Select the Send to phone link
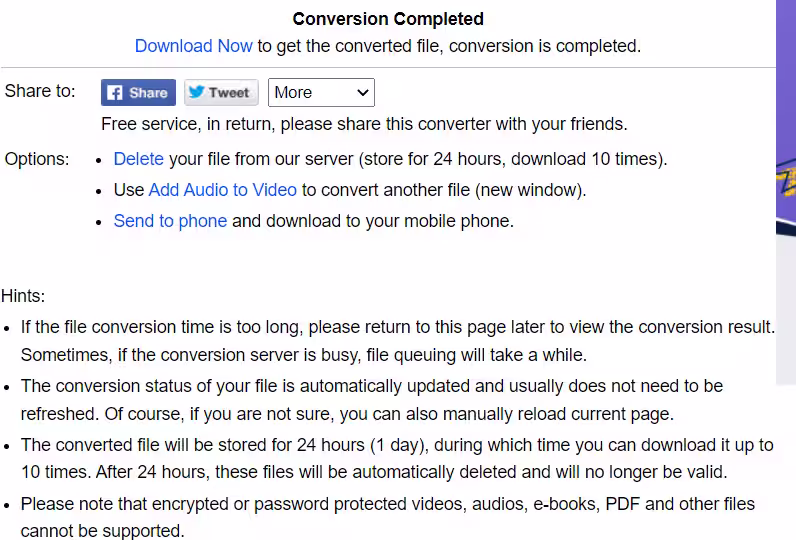 170,221
